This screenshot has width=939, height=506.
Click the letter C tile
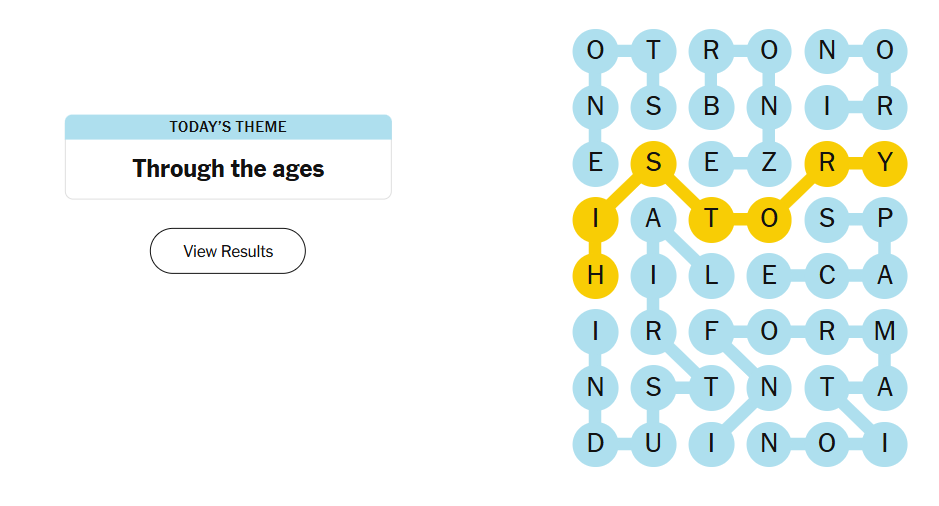[827, 276]
